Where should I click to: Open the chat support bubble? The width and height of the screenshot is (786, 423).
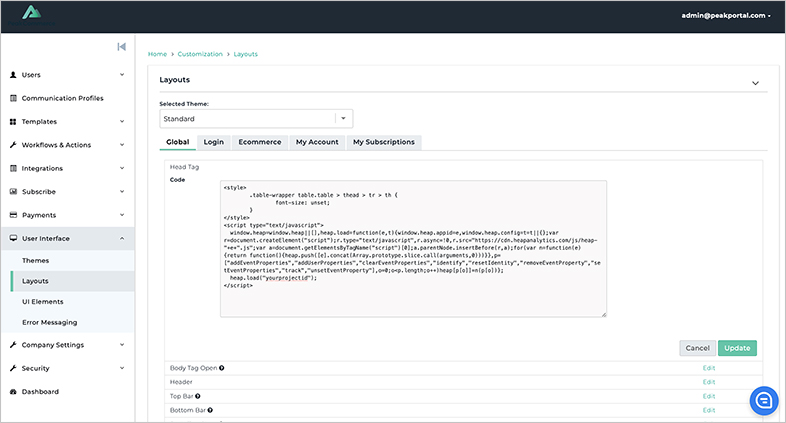click(765, 399)
